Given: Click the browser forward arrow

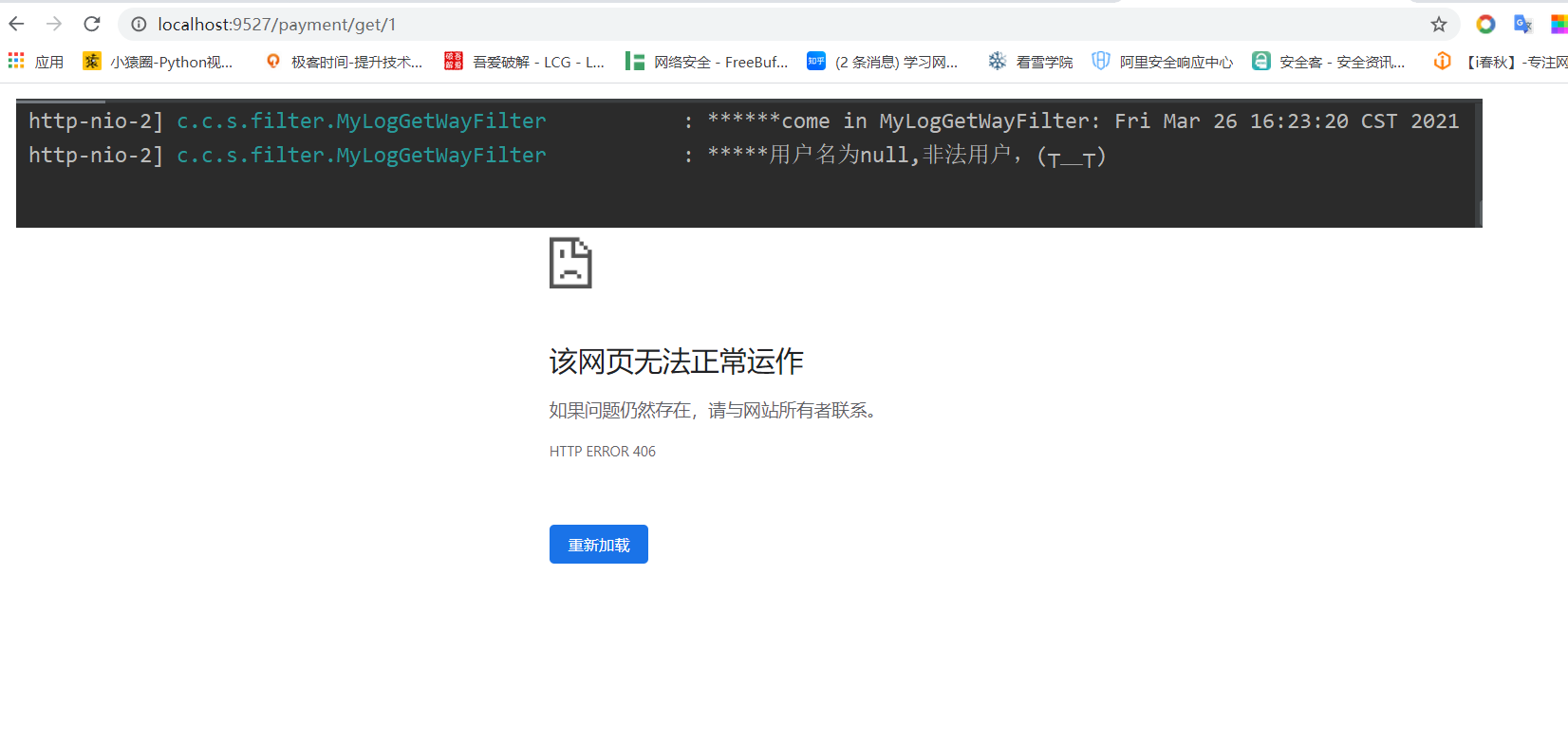Looking at the screenshot, I should click(54, 24).
